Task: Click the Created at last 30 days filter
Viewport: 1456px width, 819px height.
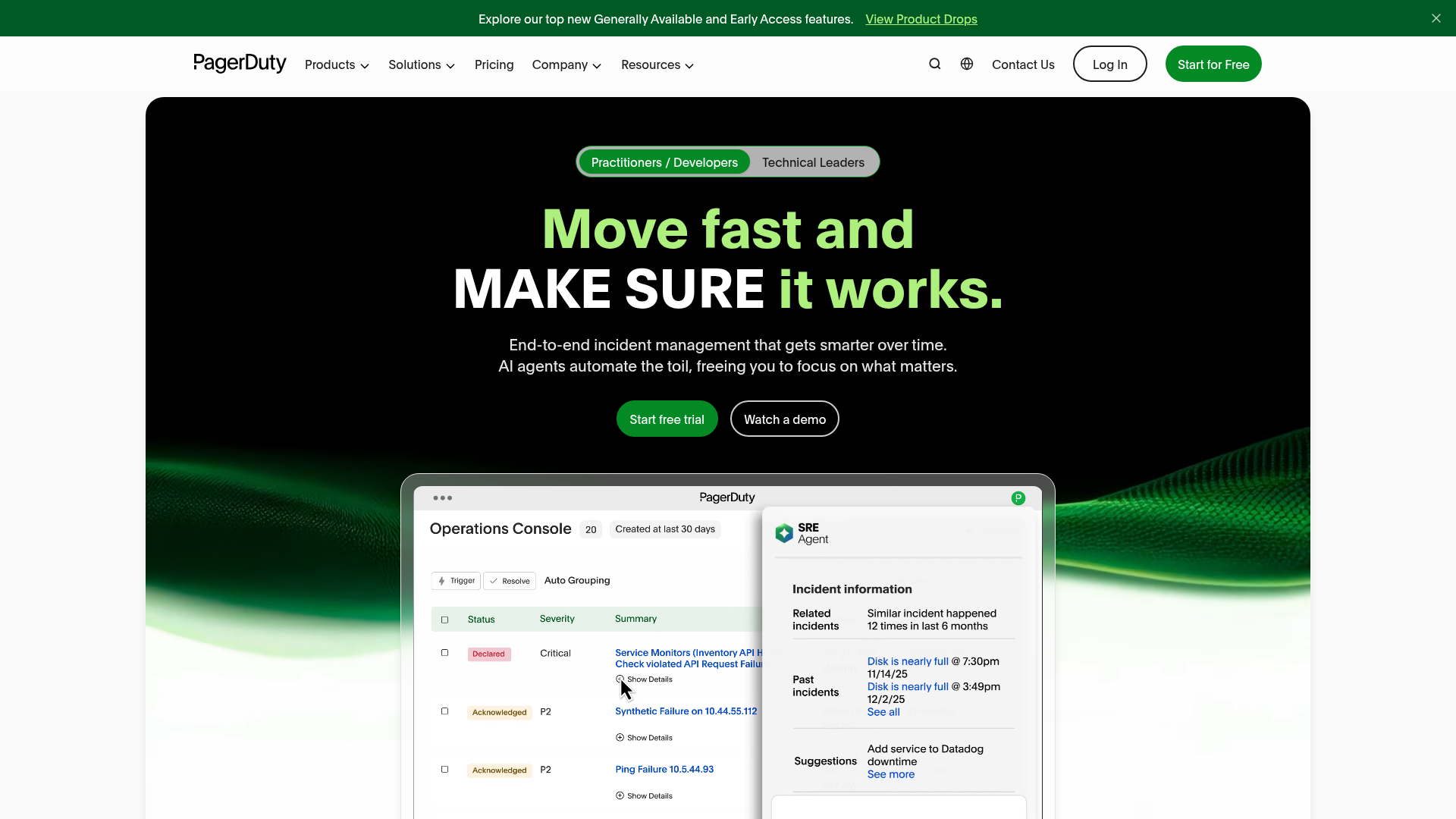Action: point(665,529)
